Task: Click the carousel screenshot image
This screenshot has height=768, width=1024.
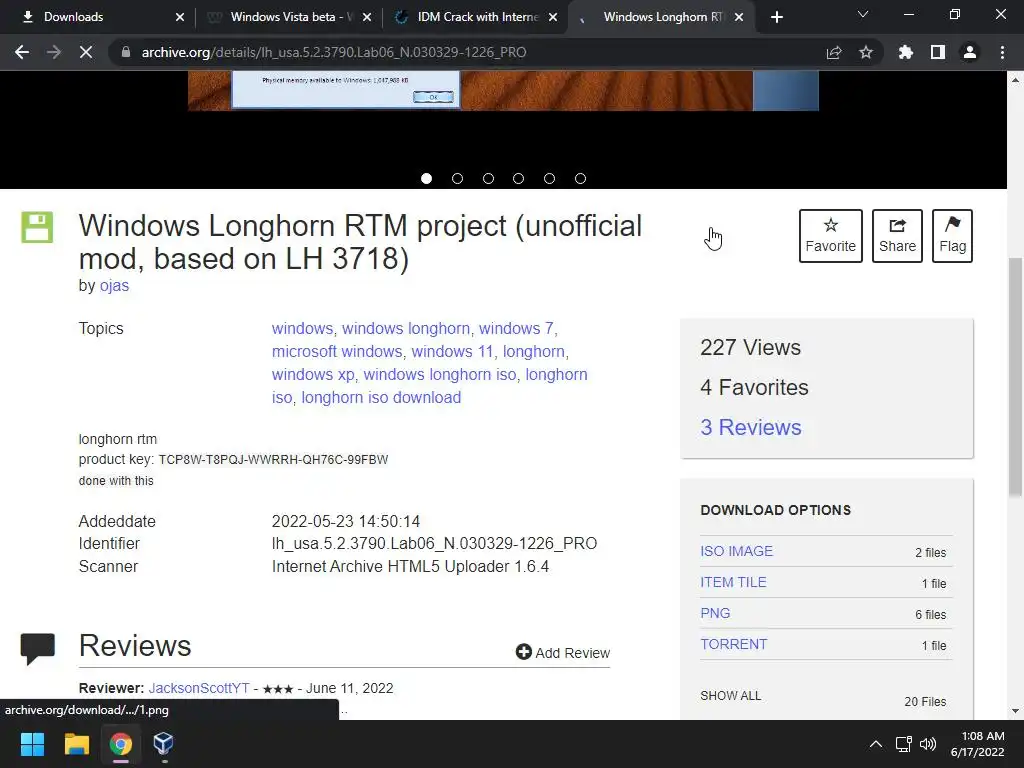Action: point(503,91)
